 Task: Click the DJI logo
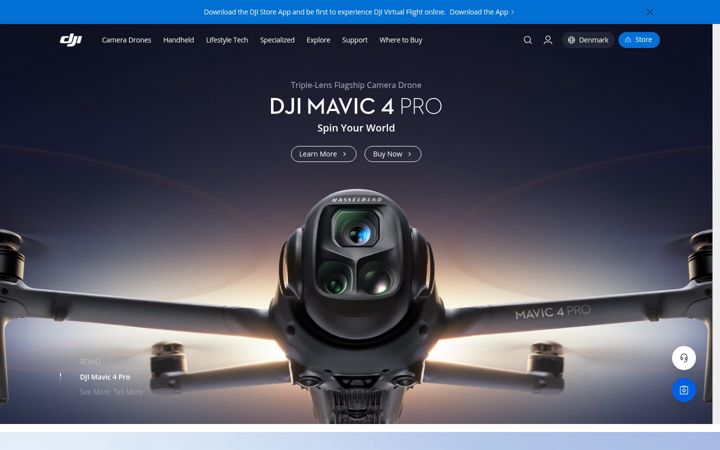pyautogui.click(x=71, y=40)
